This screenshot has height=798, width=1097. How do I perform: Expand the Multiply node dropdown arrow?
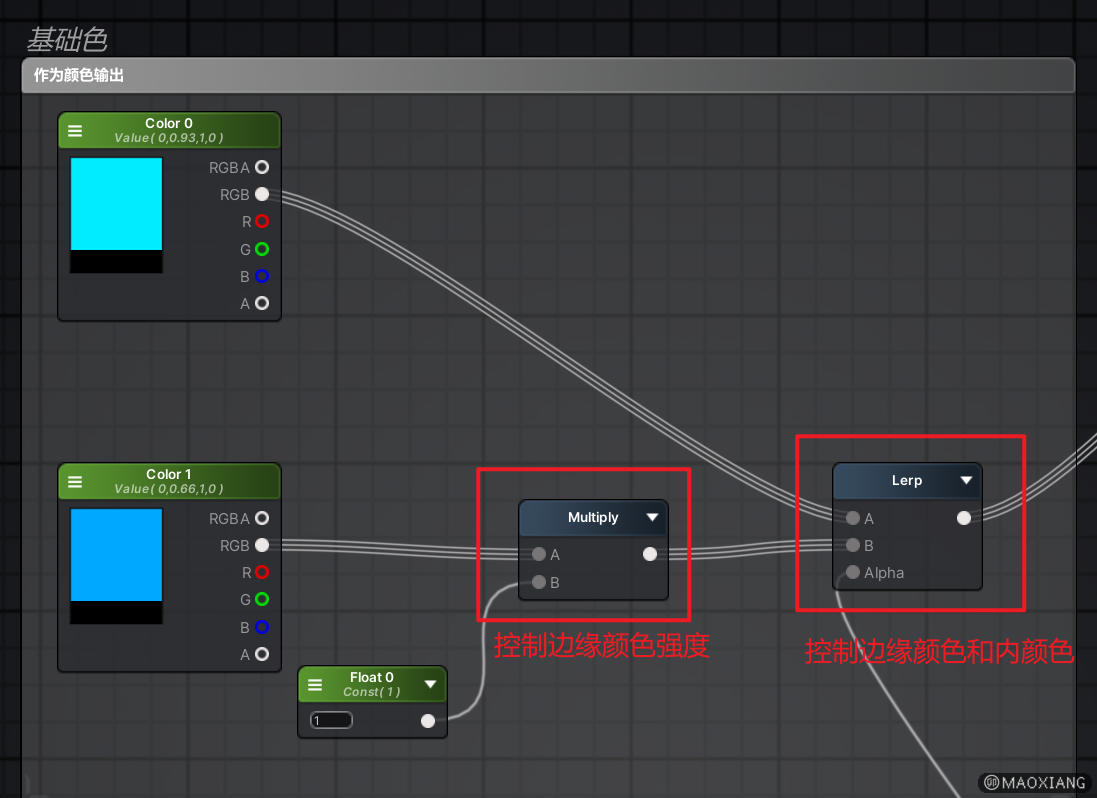(x=652, y=517)
